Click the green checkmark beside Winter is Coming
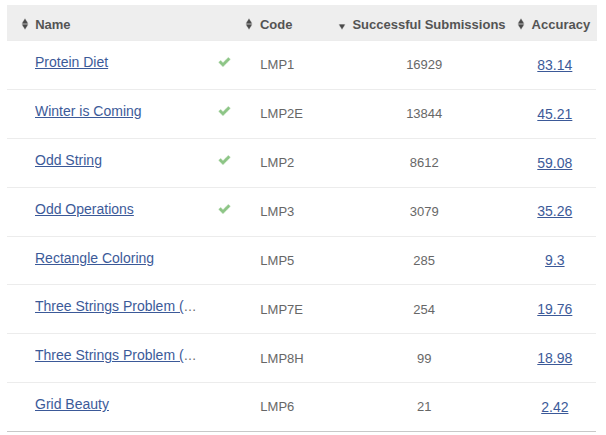 pyautogui.click(x=224, y=111)
